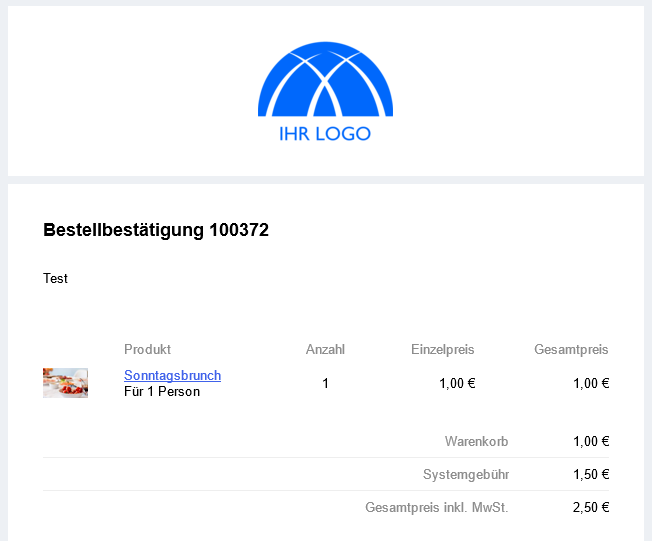Click the Einzelpreis column header
This screenshot has width=652, height=541.
442,349
